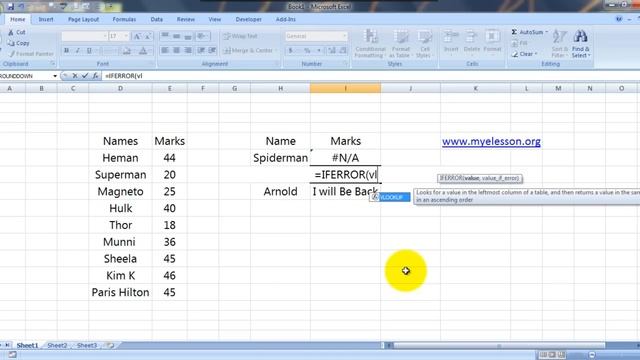Click Middle Align icon
The image size is (640, 360).
[x=176, y=36]
